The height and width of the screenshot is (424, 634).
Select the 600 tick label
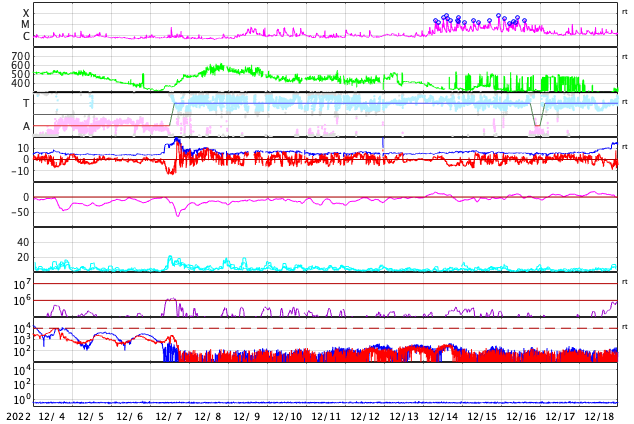21,65
